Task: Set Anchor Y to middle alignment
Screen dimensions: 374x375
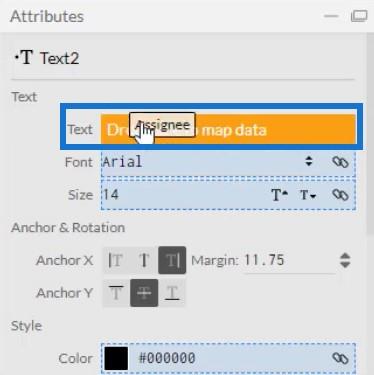Action: (x=144, y=293)
